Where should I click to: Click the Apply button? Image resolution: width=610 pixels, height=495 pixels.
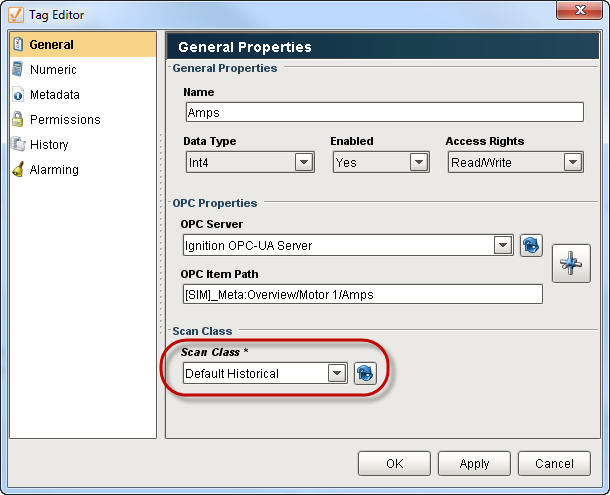pos(474,463)
